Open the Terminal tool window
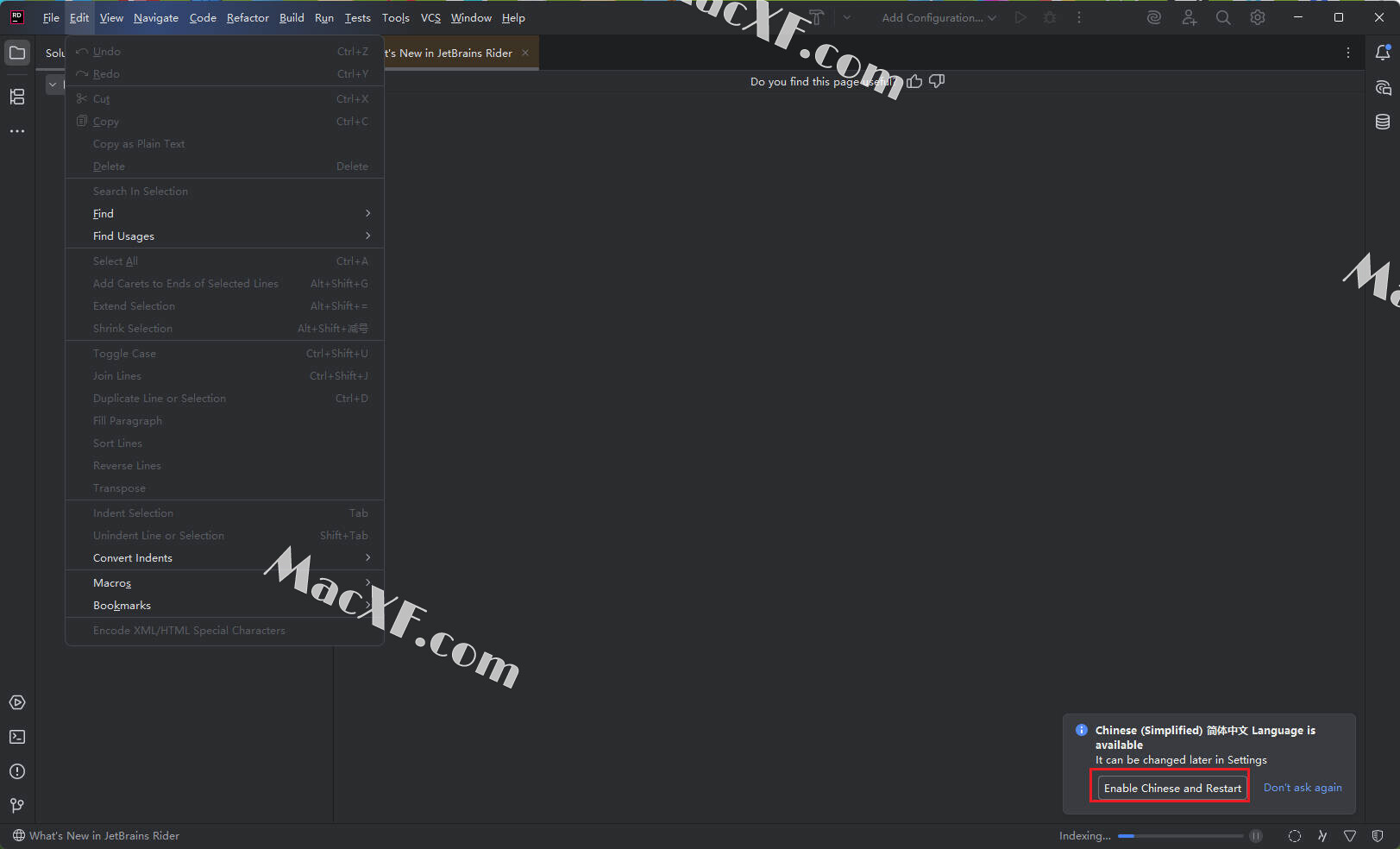 pyautogui.click(x=17, y=737)
